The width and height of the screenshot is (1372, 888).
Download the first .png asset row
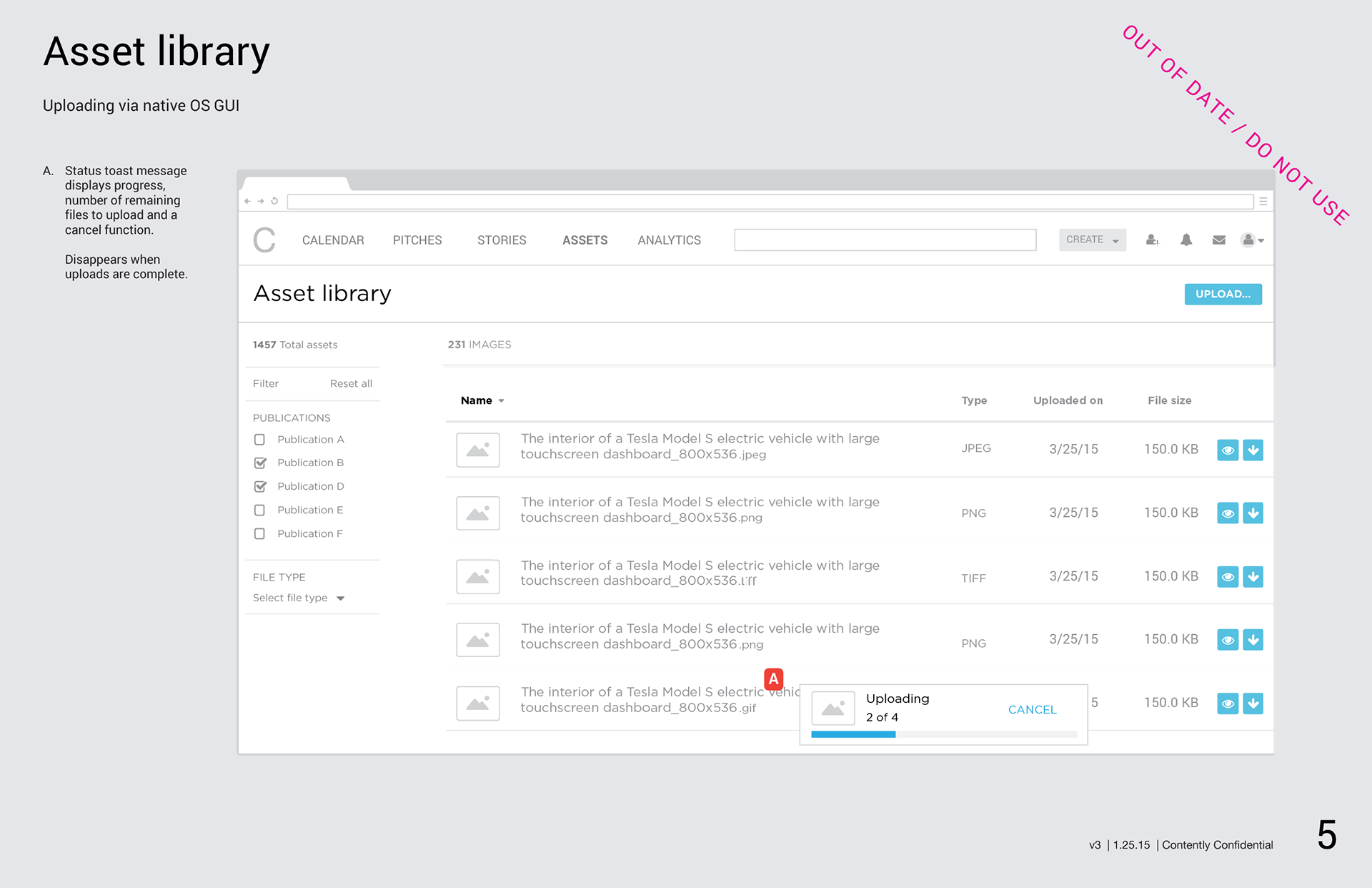tap(1253, 513)
